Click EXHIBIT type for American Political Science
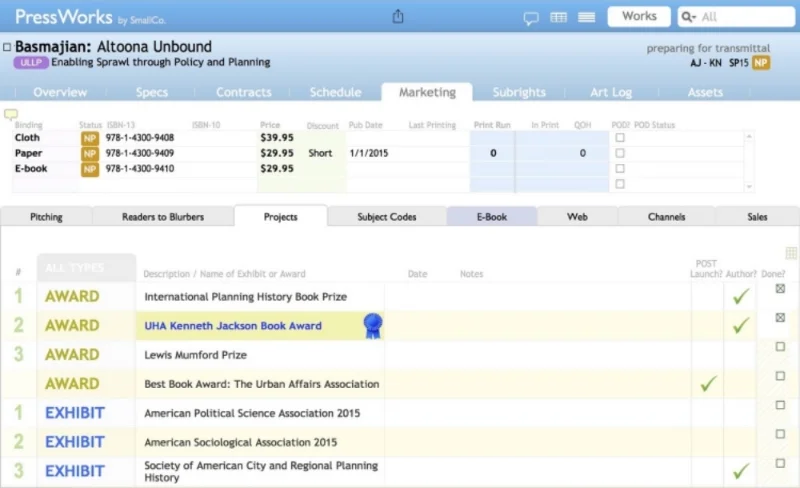Screen dimensions: 800x488 point(75,413)
